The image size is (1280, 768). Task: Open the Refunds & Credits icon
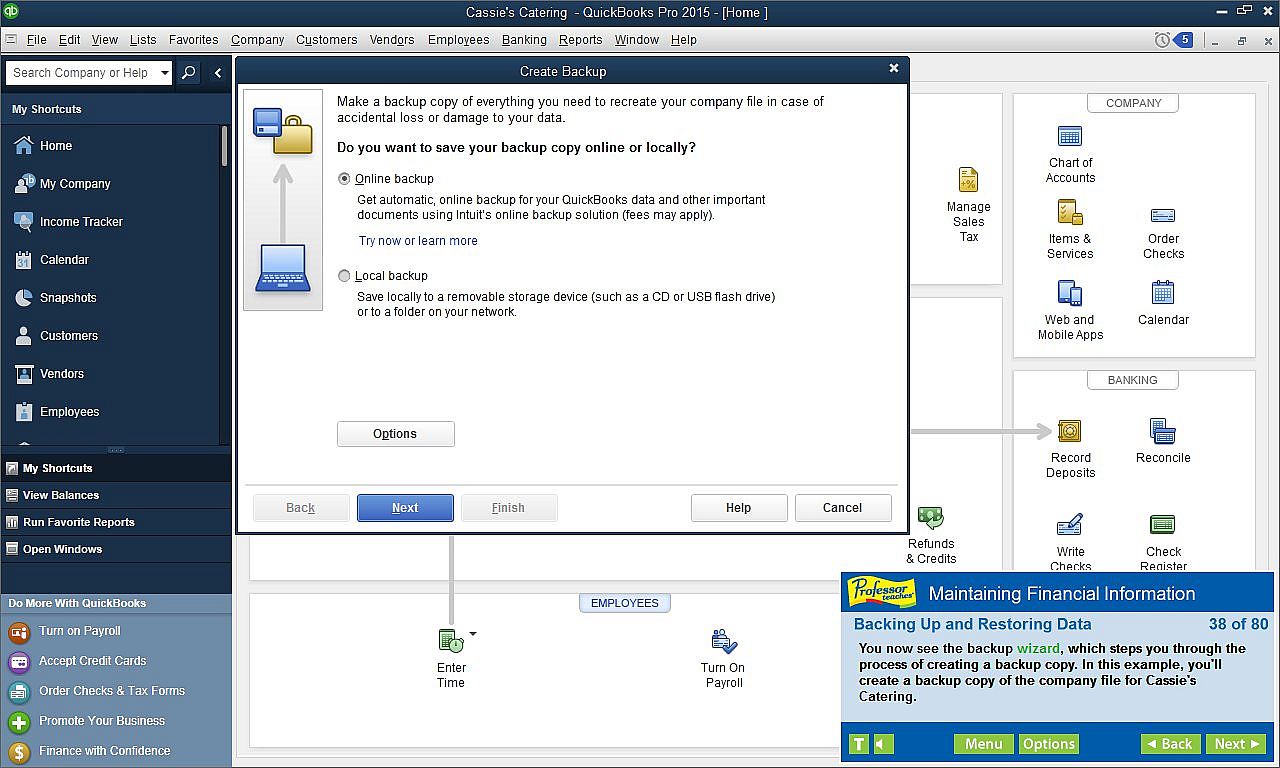click(931, 518)
